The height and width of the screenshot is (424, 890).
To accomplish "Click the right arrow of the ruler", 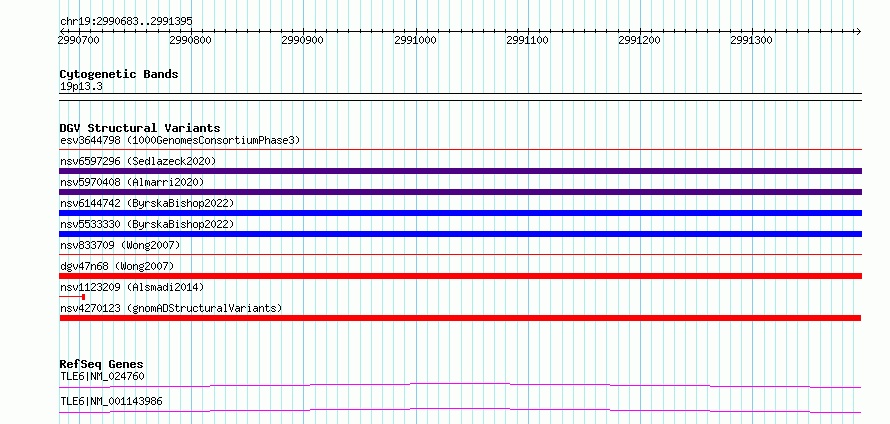I will tap(858, 31).
